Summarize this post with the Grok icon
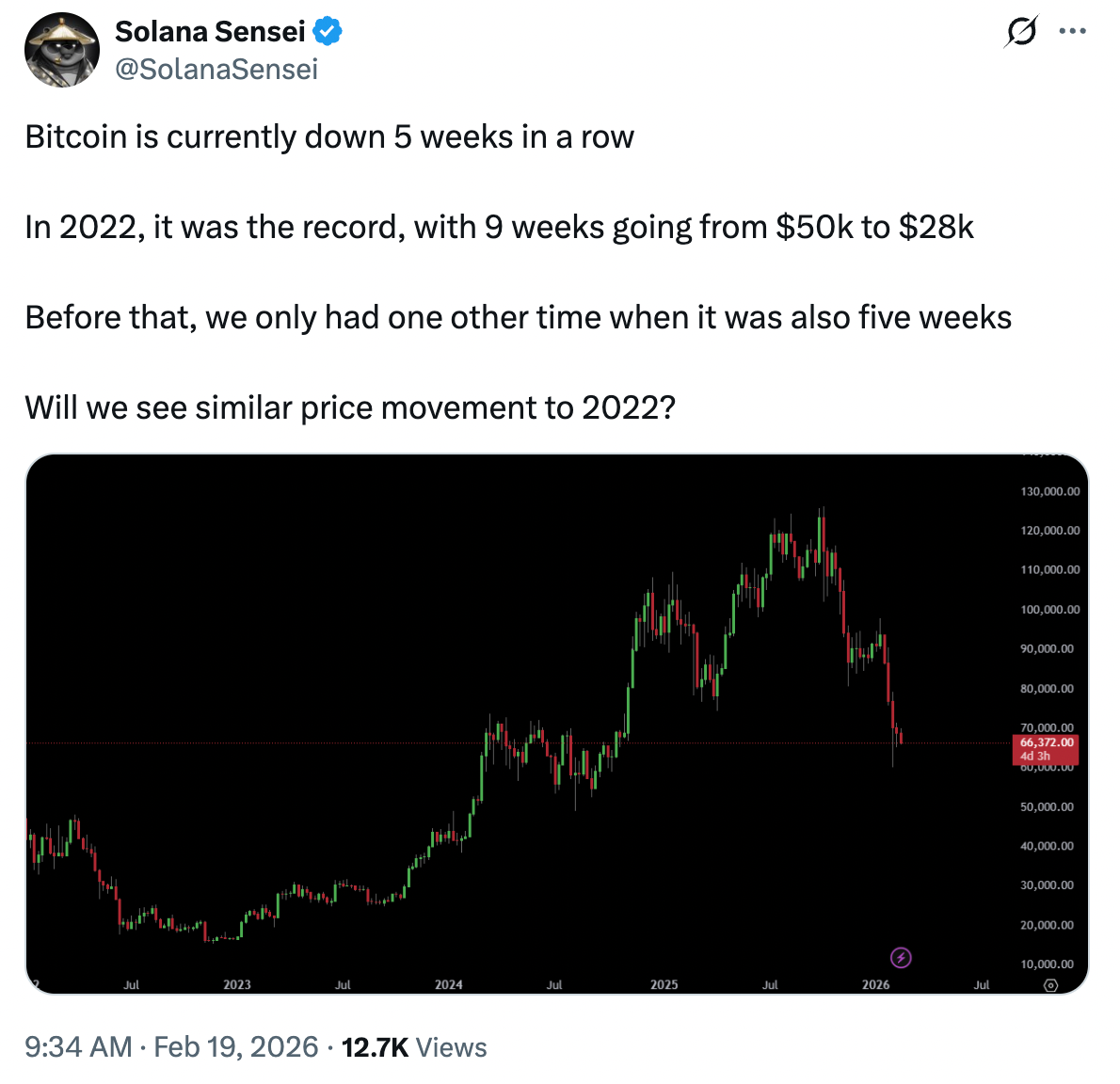The height and width of the screenshot is (1084, 1120). pyautogui.click(x=1022, y=31)
